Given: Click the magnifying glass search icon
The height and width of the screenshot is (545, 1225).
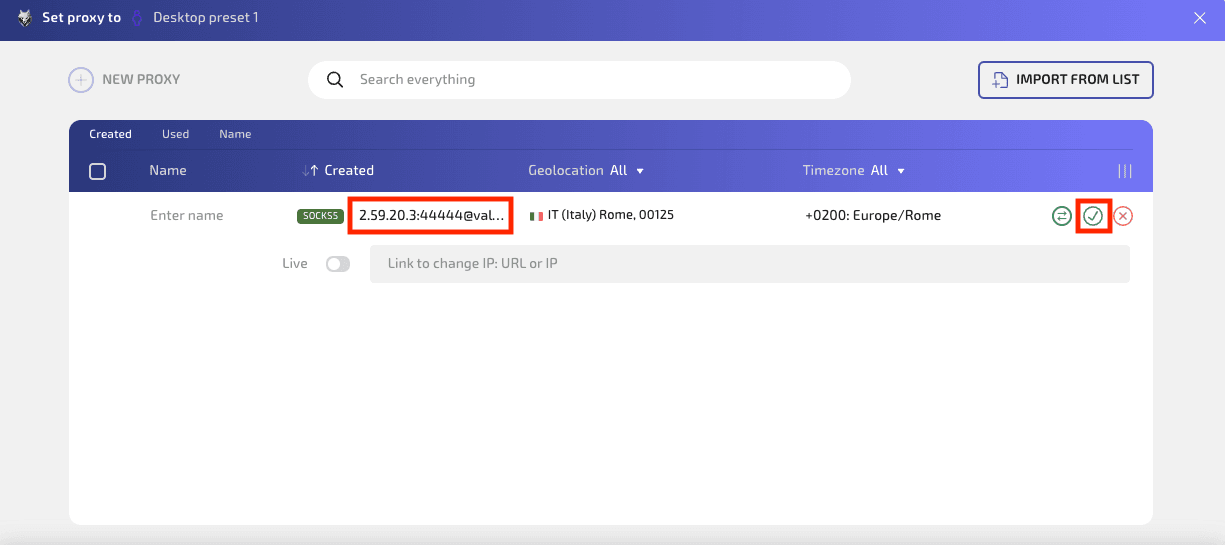Looking at the screenshot, I should [x=335, y=80].
